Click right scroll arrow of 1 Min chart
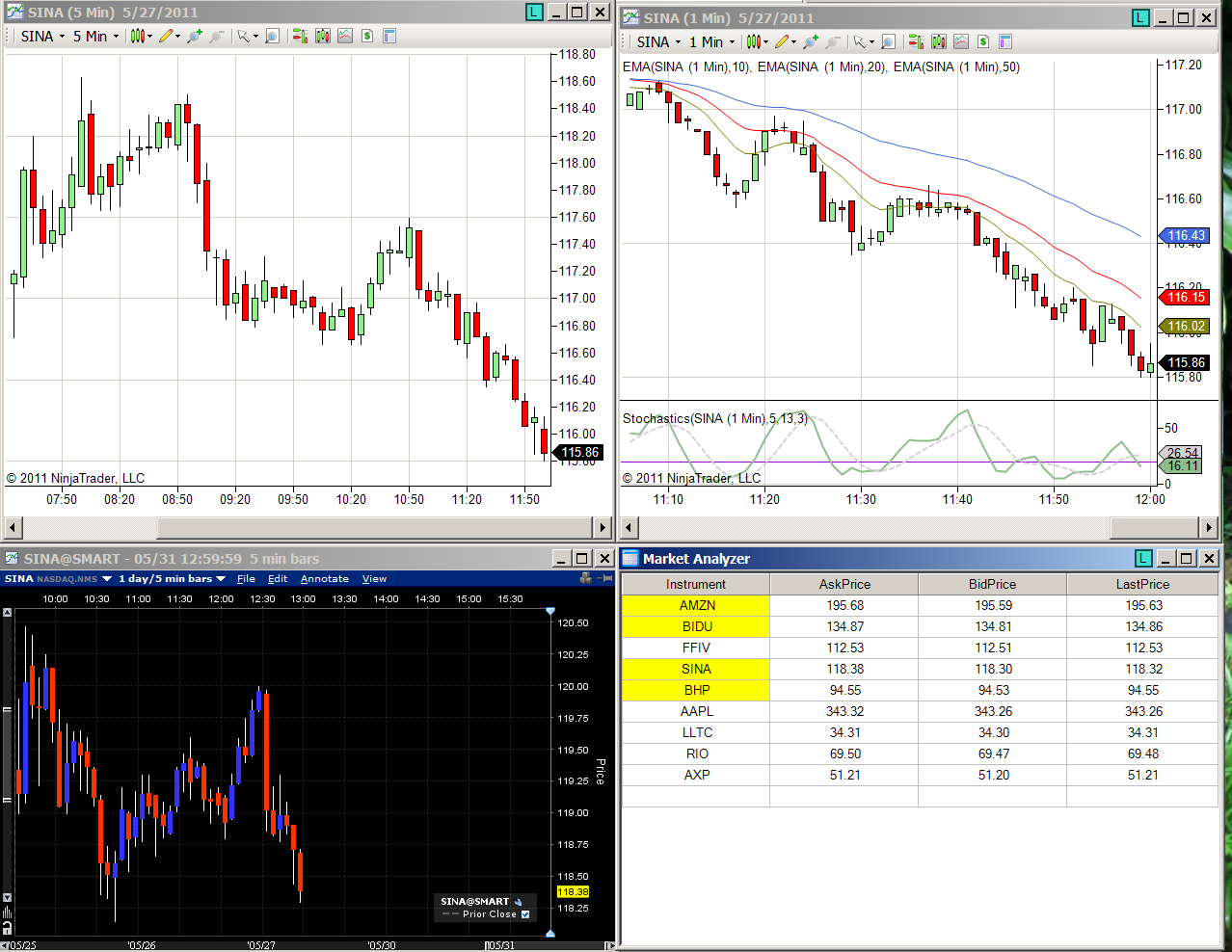 coord(1209,527)
